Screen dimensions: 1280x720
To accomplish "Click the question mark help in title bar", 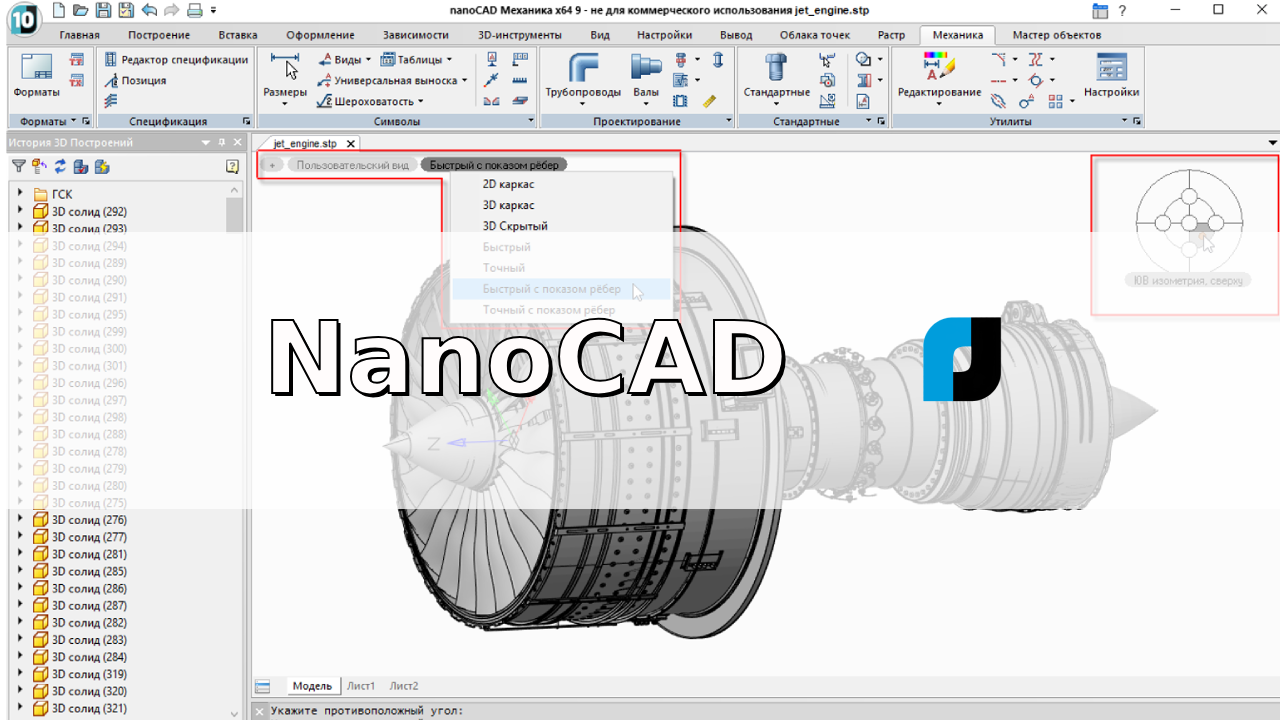I will [x=1123, y=10].
